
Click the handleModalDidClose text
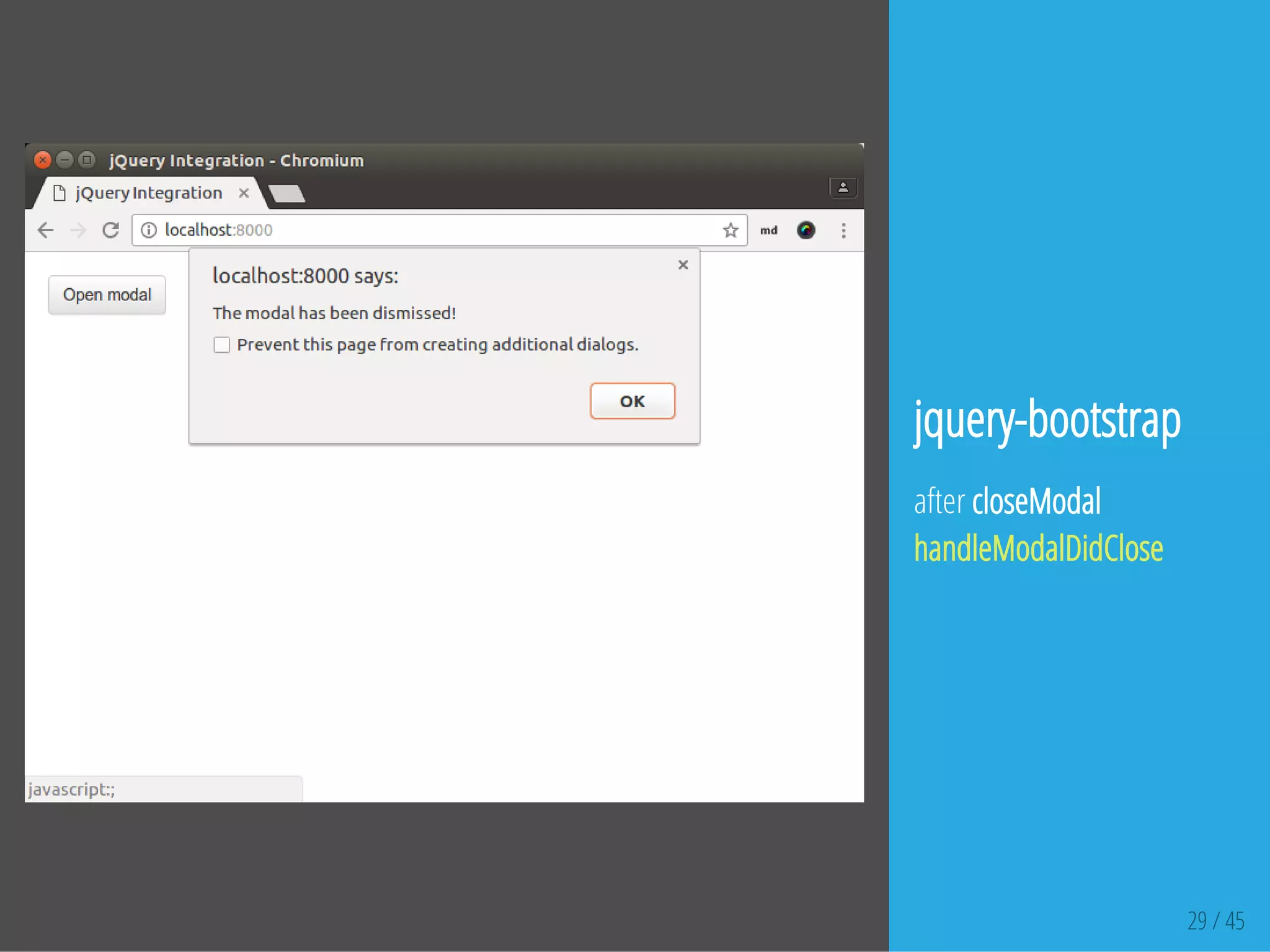coord(1039,549)
